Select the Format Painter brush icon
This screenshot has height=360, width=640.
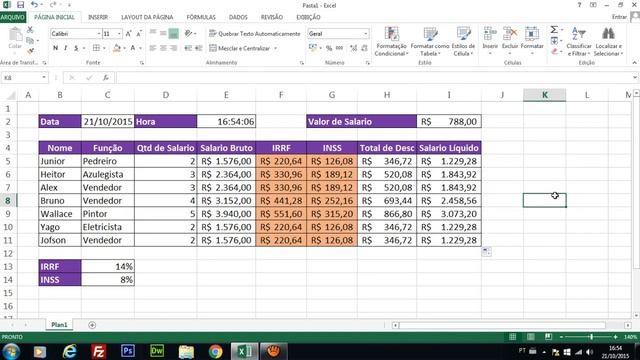click(30, 51)
